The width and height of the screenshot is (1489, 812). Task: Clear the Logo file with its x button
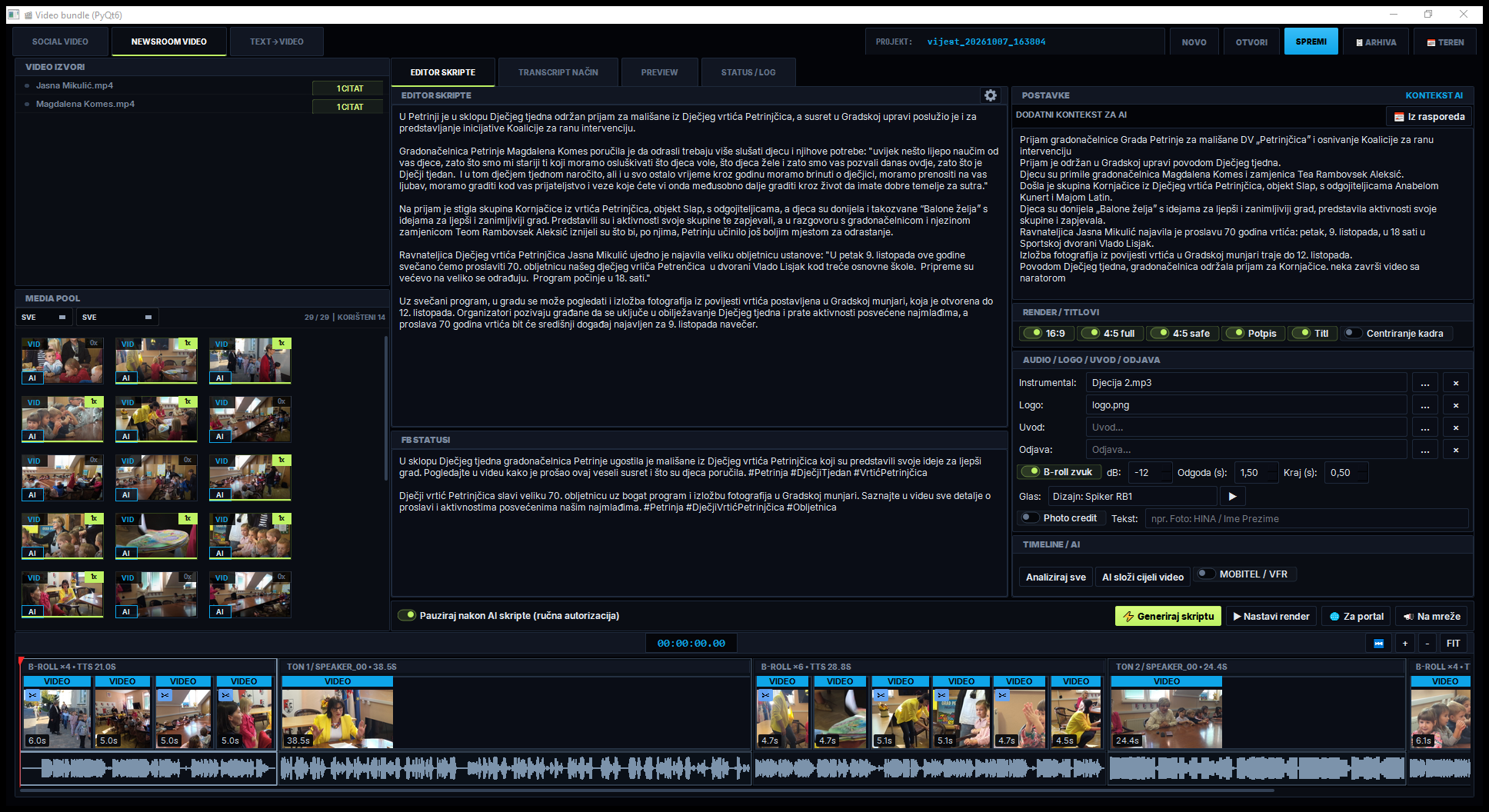pyautogui.click(x=1456, y=405)
